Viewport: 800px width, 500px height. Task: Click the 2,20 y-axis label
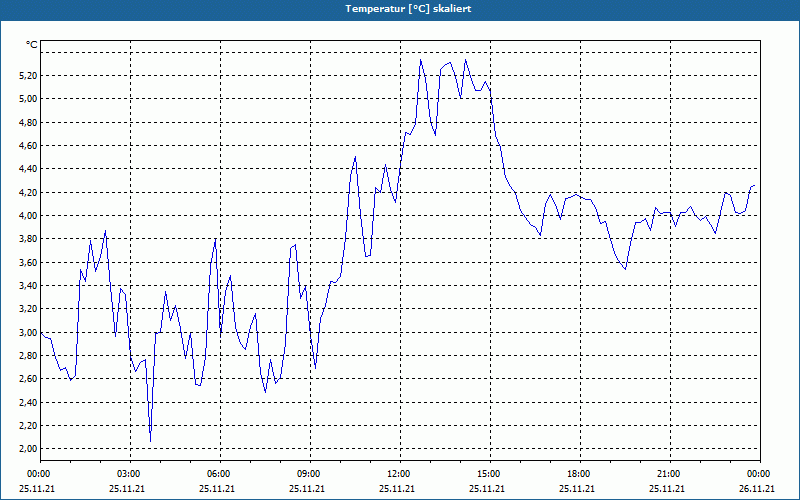click(x=29, y=426)
